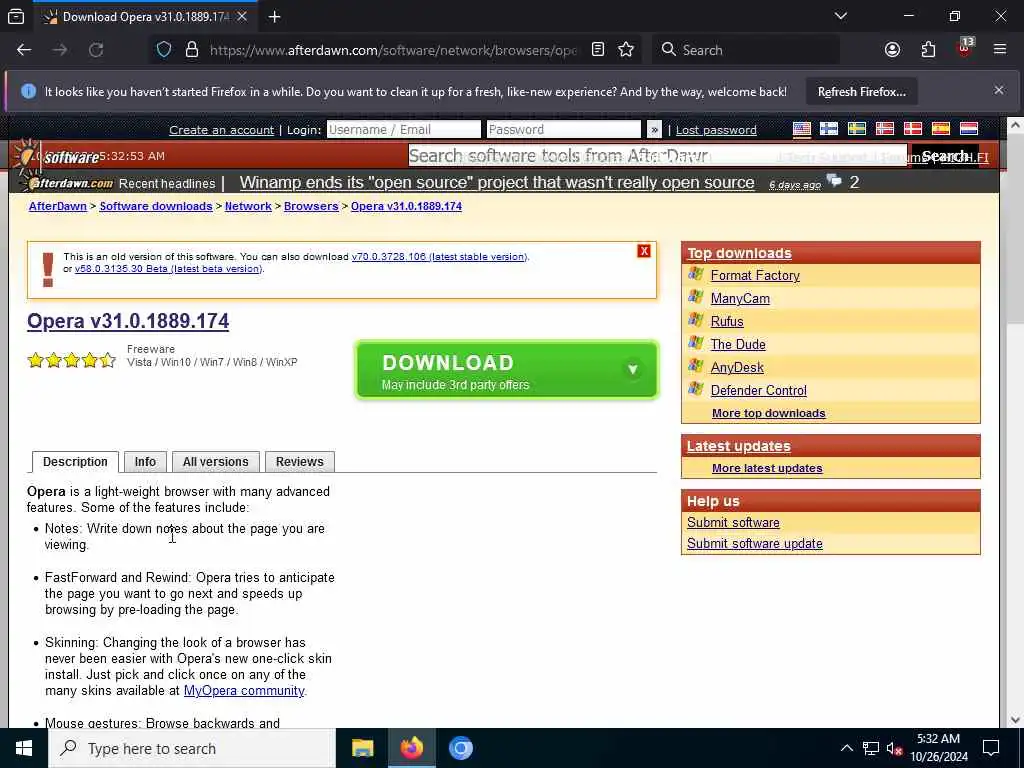Go to Software downloads breadcrumb

tap(155, 206)
